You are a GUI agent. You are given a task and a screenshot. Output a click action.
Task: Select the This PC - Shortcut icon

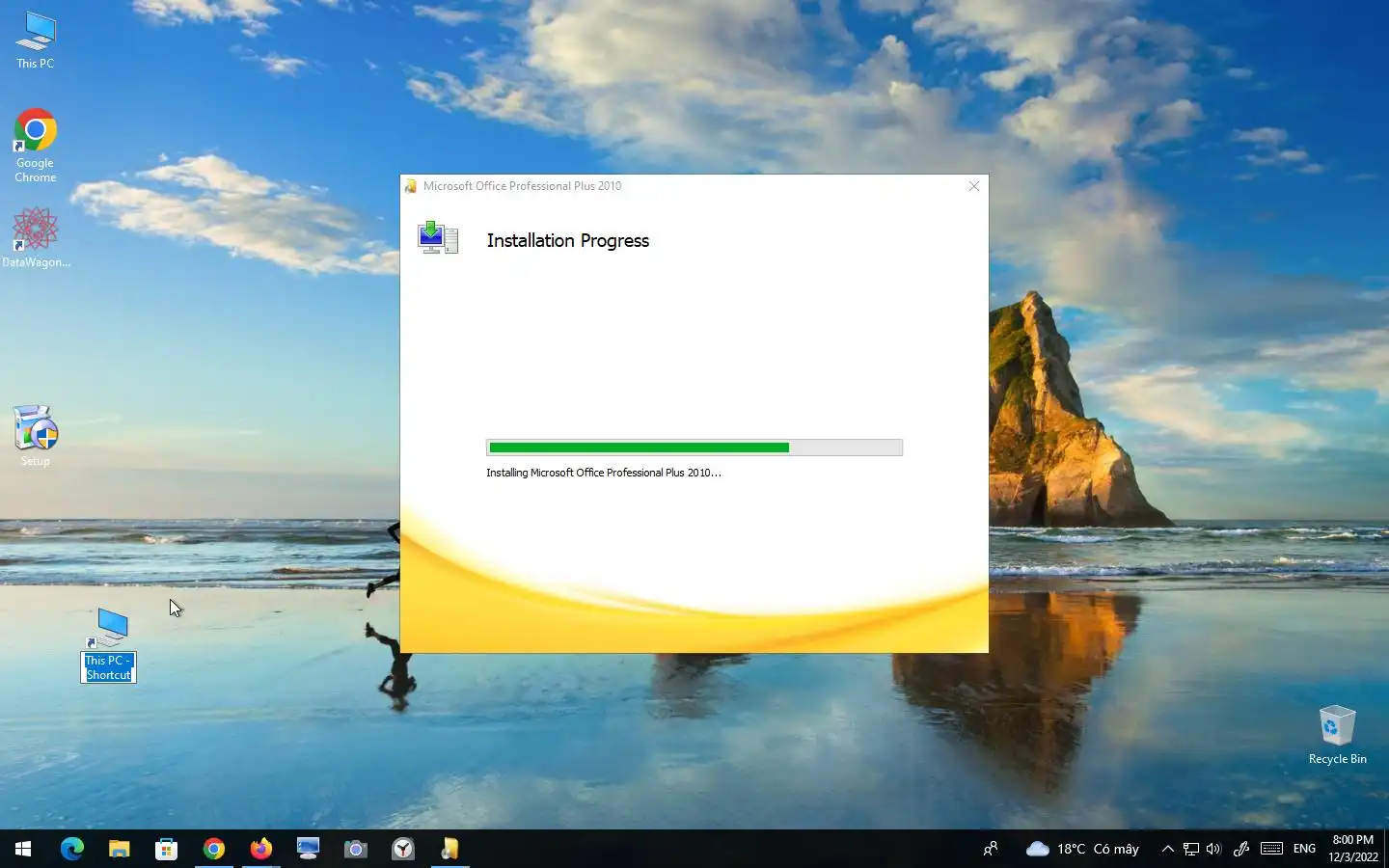[108, 644]
